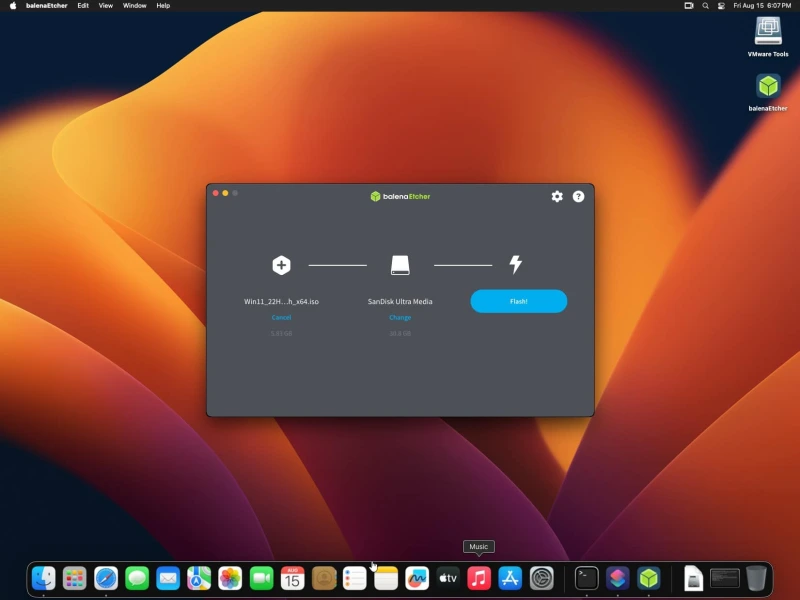Screen dimensions: 800x600
Task: Open Freeform from the Dock
Action: click(x=417, y=579)
